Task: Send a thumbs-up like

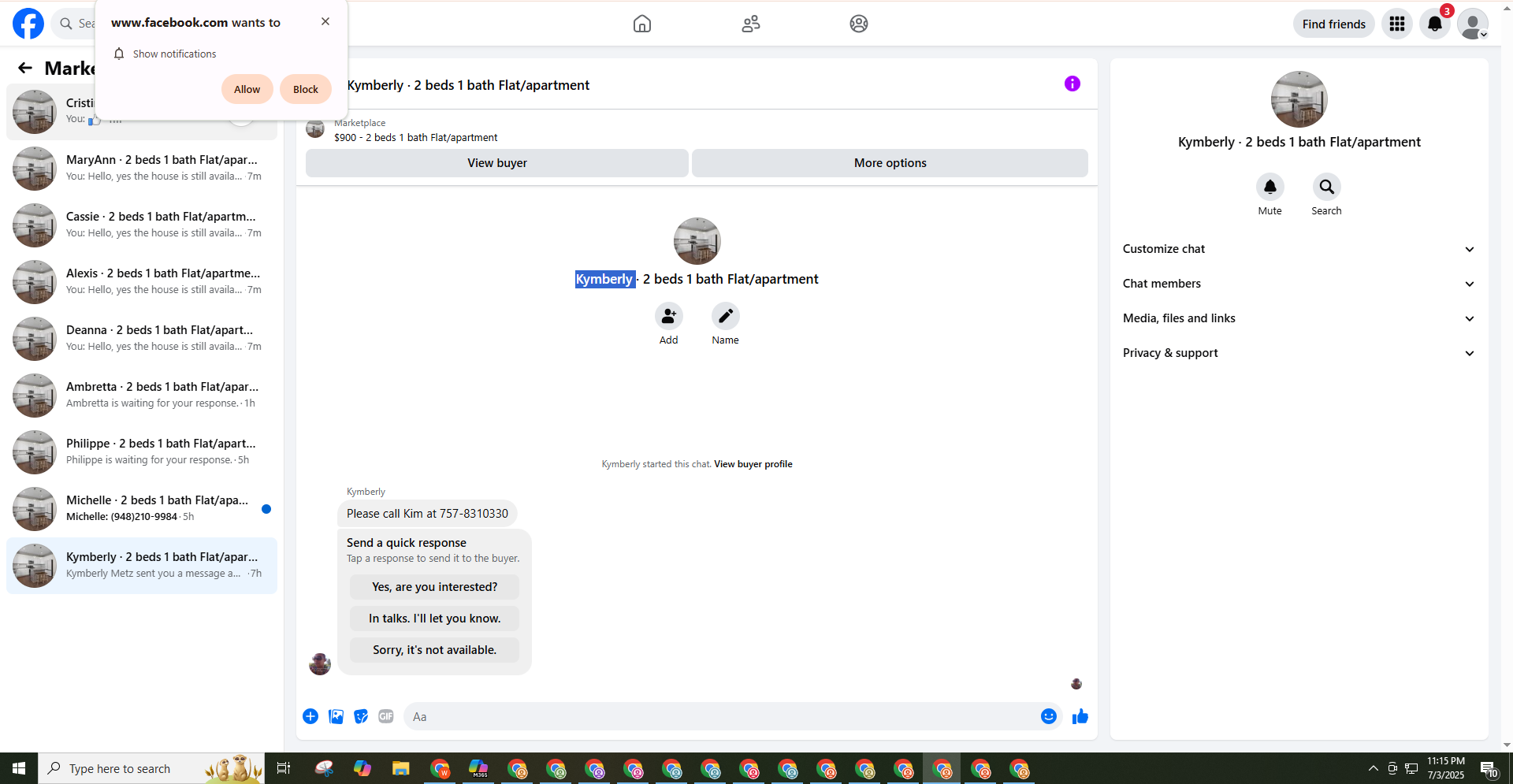Action: click(1080, 716)
